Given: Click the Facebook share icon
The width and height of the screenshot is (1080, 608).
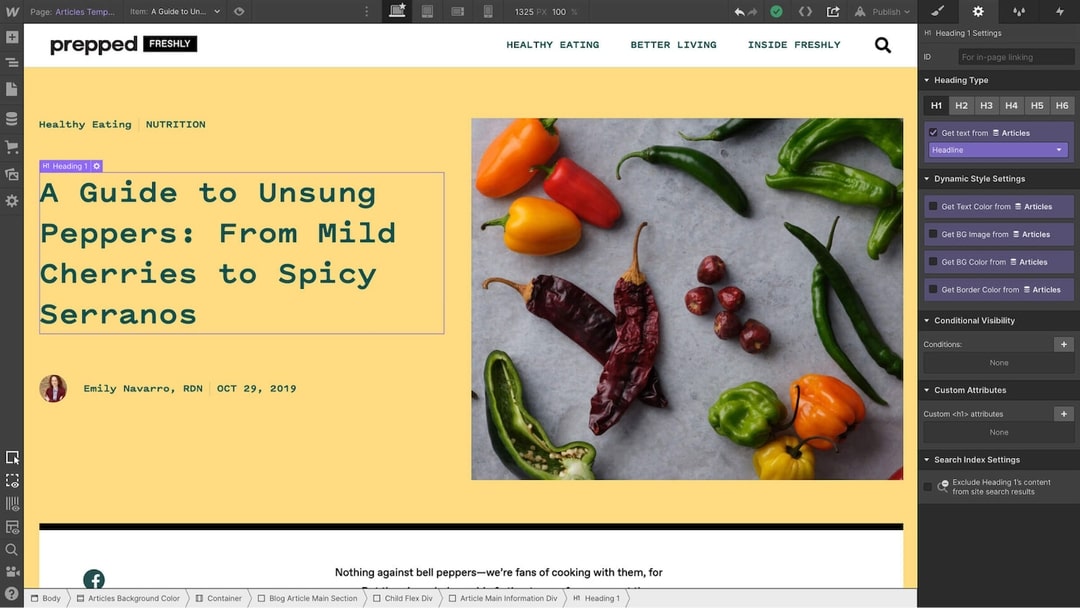Looking at the screenshot, I should coord(94,579).
